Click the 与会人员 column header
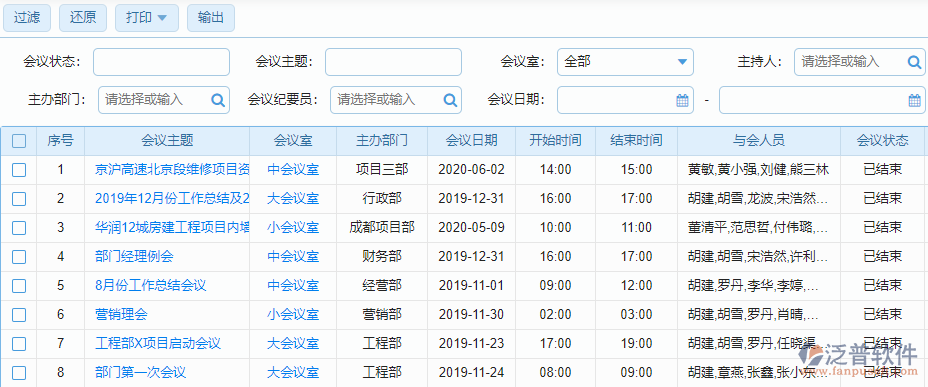This screenshot has width=928, height=387. coord(759,141)
